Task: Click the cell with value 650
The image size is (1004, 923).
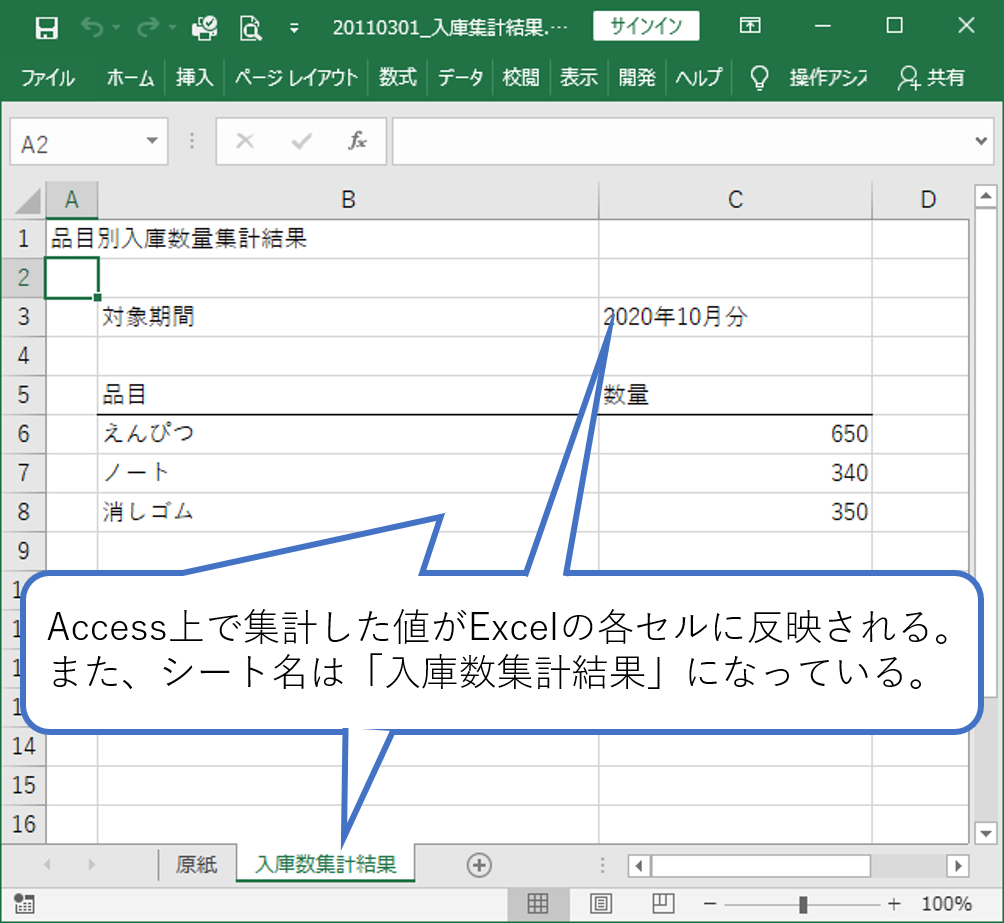Action: tap(735, 434)
